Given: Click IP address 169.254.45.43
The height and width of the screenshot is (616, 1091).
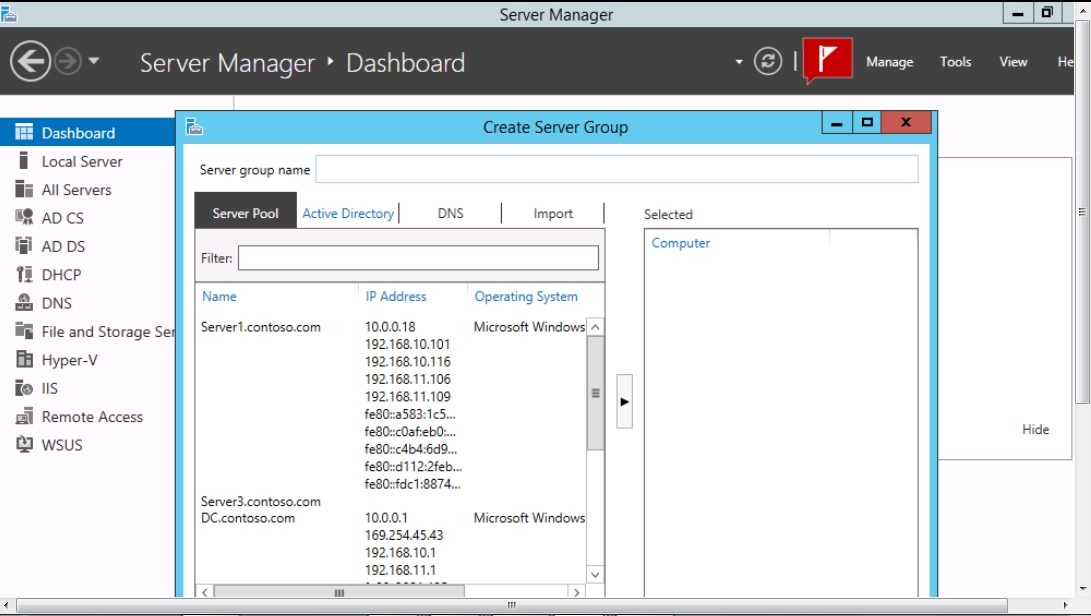Looking at the screenshot, I should pos(404,535).
